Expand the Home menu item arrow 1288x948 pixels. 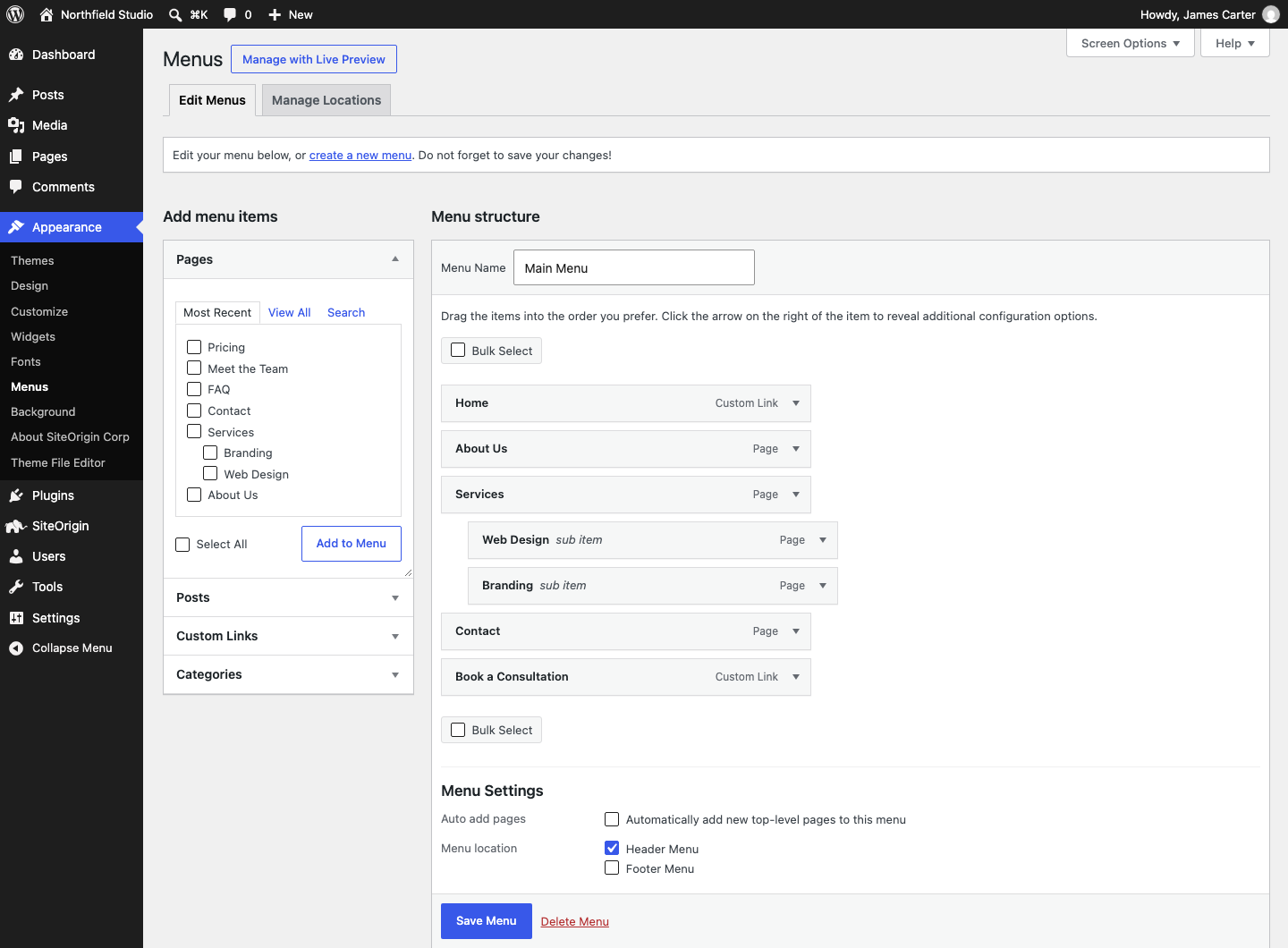[796, 403]
